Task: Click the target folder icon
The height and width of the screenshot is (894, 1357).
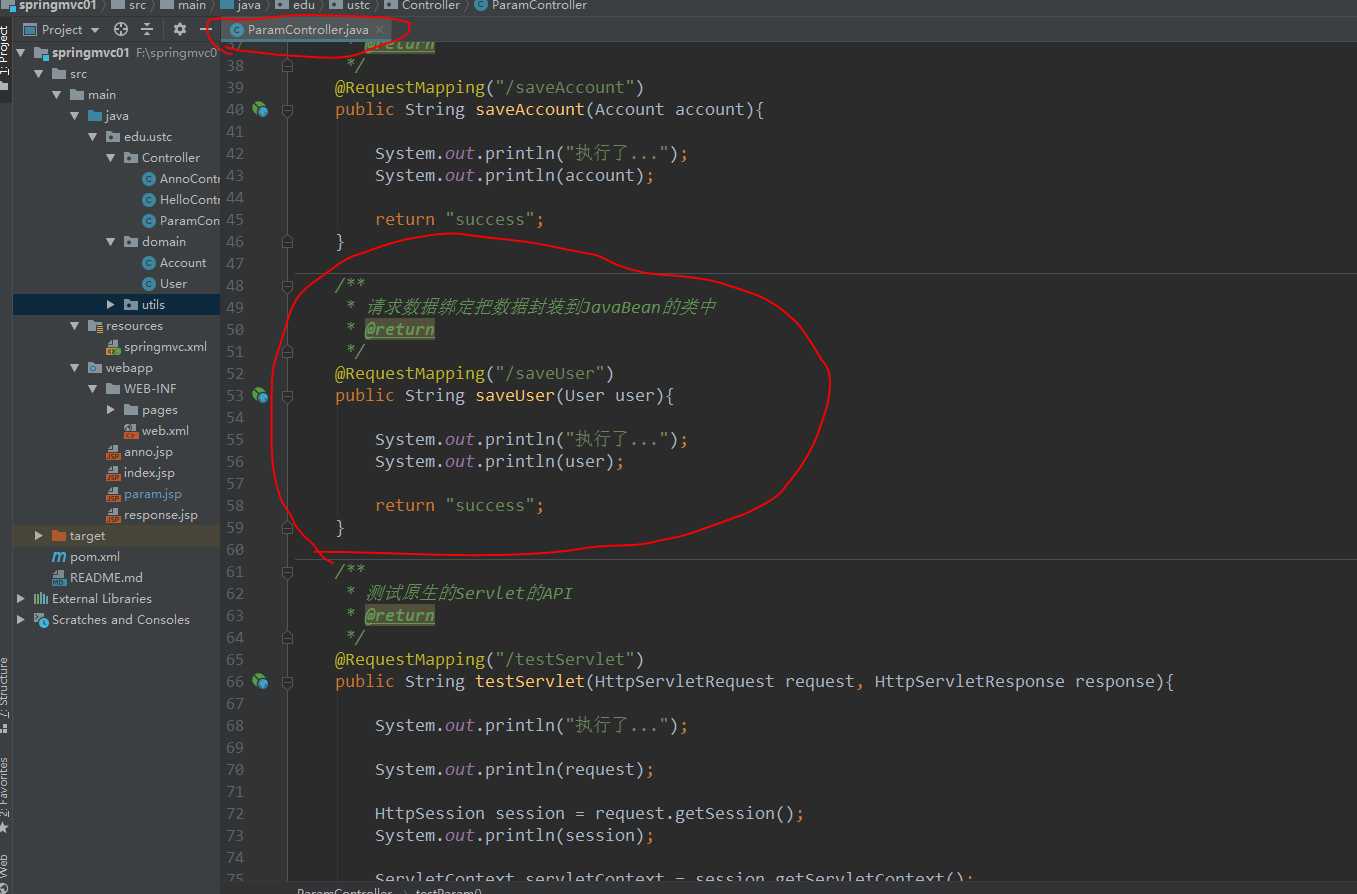Action: pos(59,536)
